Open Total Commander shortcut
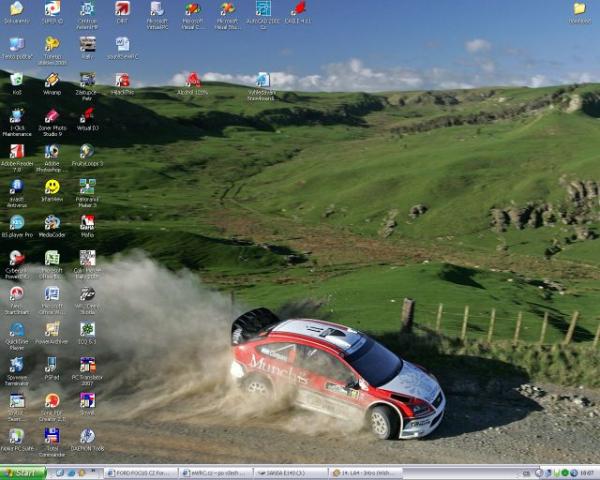 [x=52, y=436]
